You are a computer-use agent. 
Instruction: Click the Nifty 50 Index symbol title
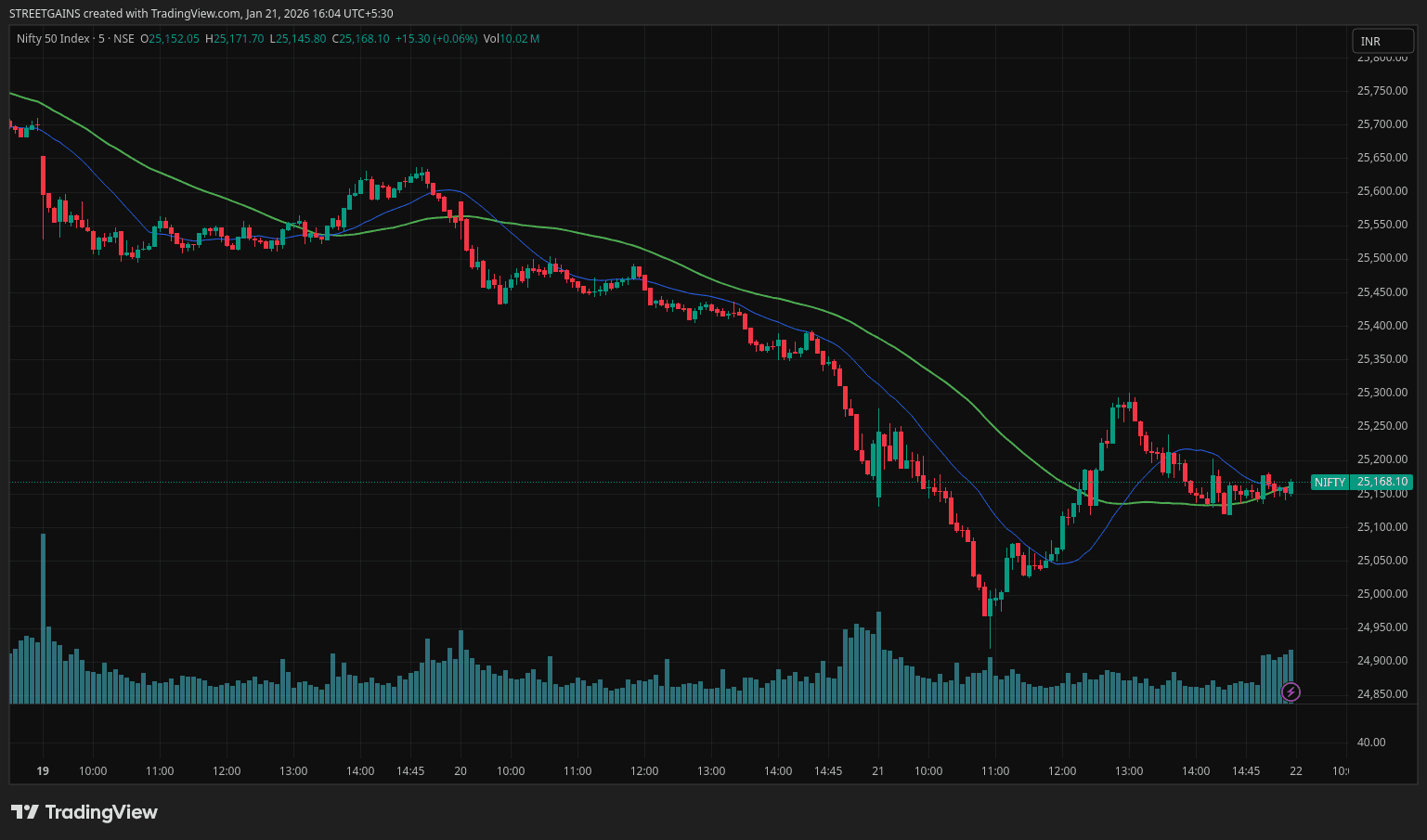coord(53,39)
